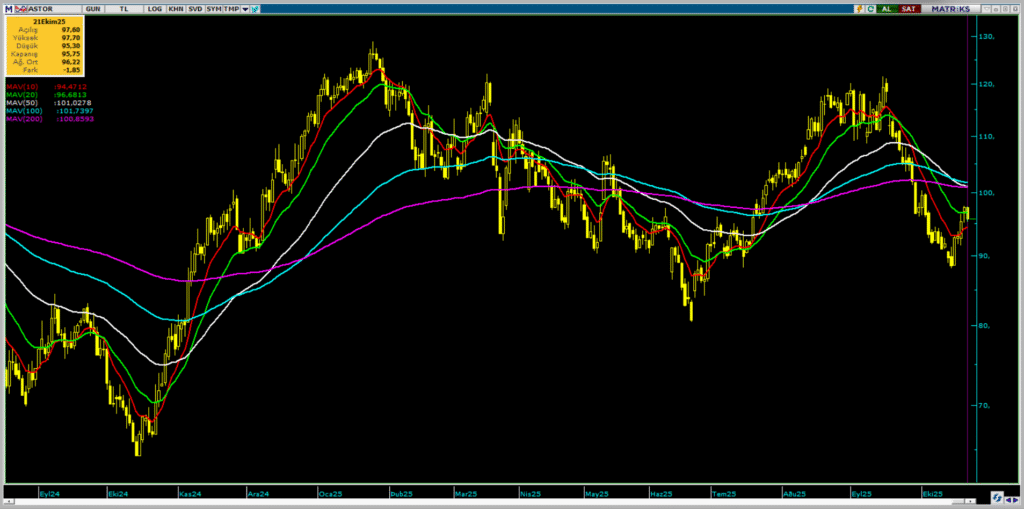The height and width of the screenshot is (509, 1024).
Task: Open the TMP template menu
Action: click(230, 8)
